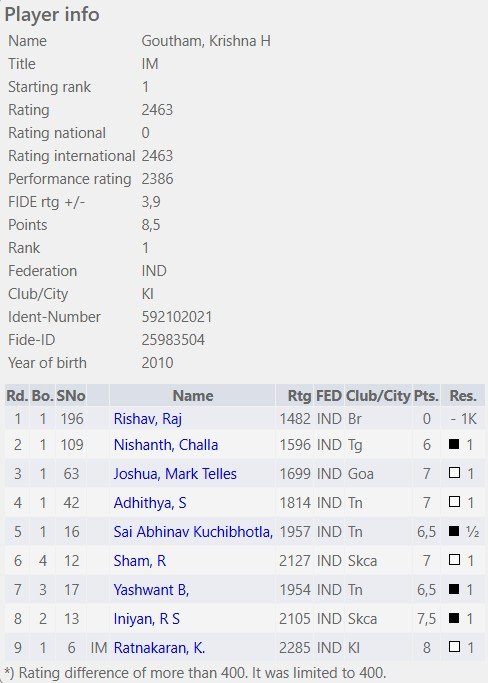Click white piece icon in round 4
Viewport: 488px width, 683px height.
(454, 502)
